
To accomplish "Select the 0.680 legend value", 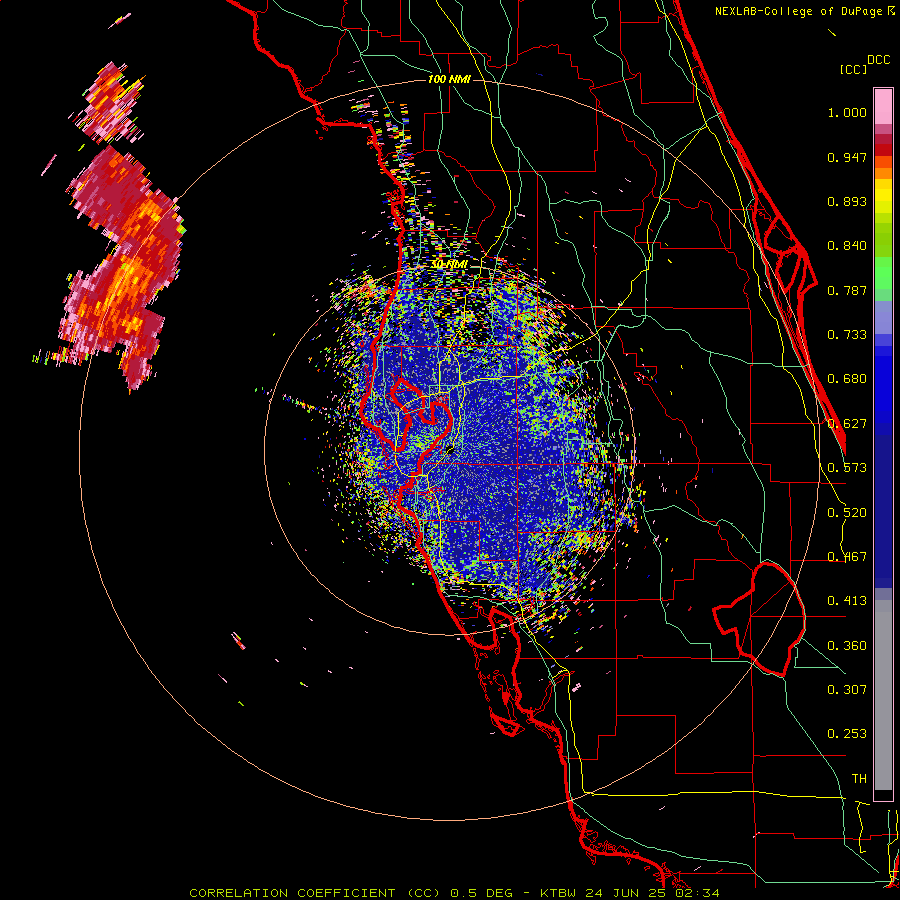I will pyautogui.click(x=847, y=379).
